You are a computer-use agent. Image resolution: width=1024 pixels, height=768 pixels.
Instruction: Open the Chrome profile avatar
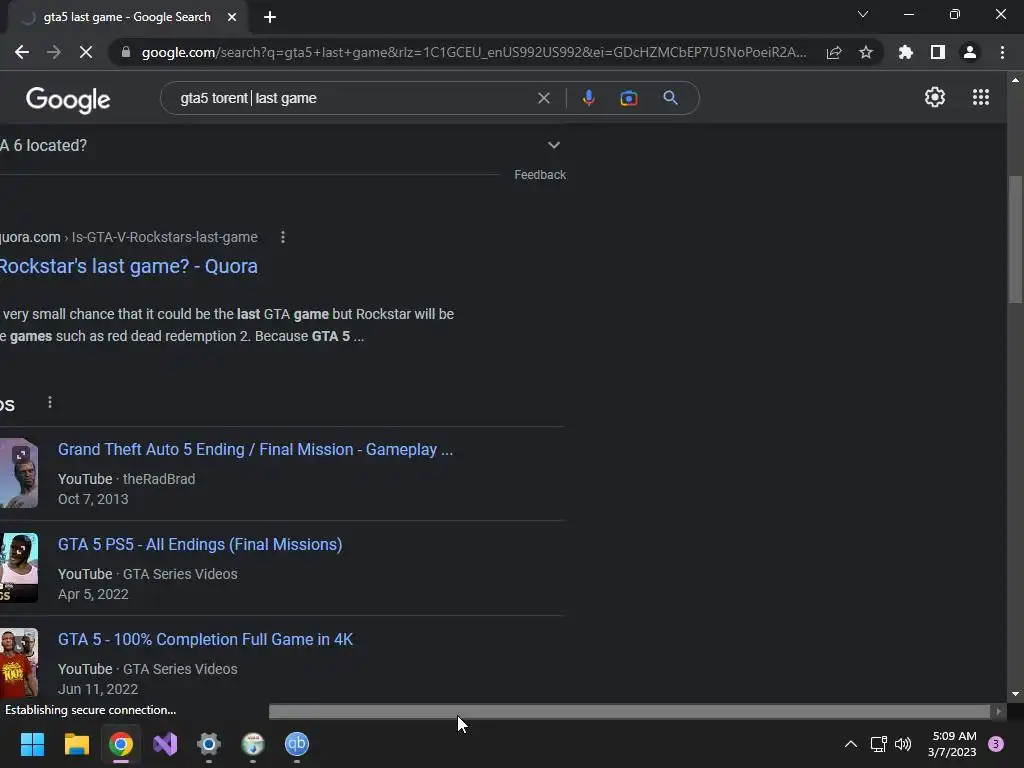click(970, 52)
